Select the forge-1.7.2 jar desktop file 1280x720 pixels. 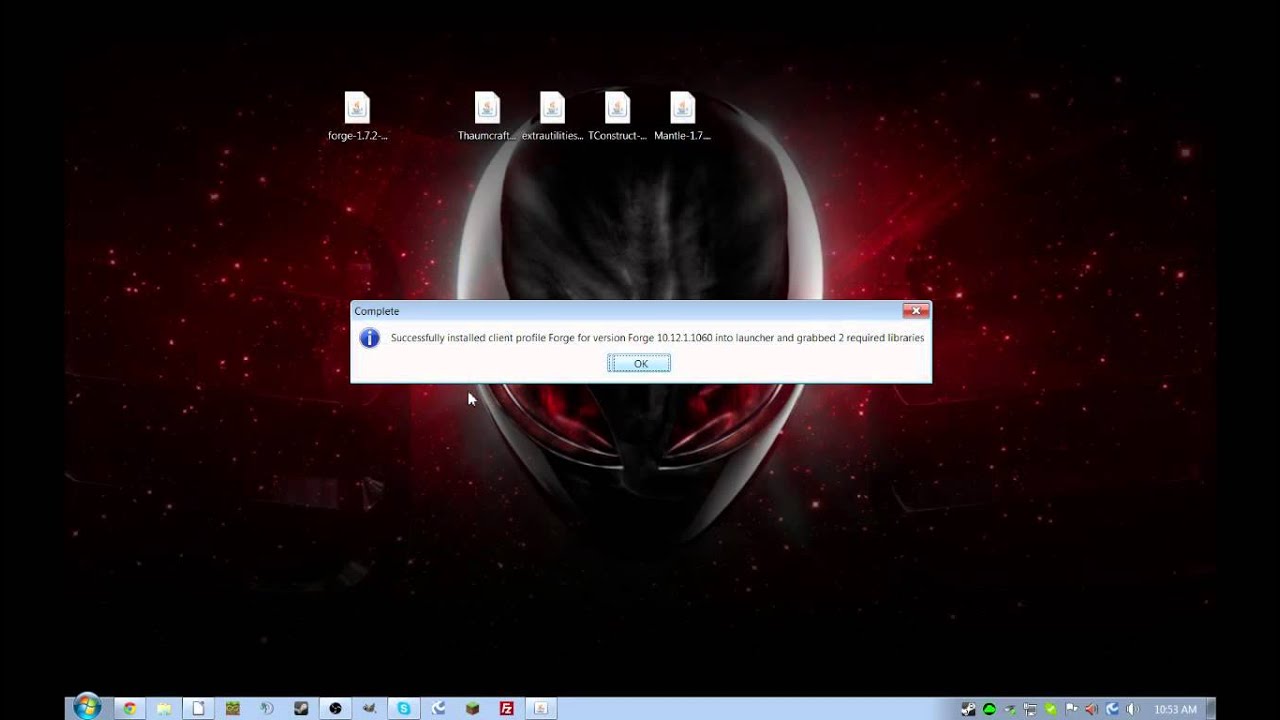pos(357,117)
